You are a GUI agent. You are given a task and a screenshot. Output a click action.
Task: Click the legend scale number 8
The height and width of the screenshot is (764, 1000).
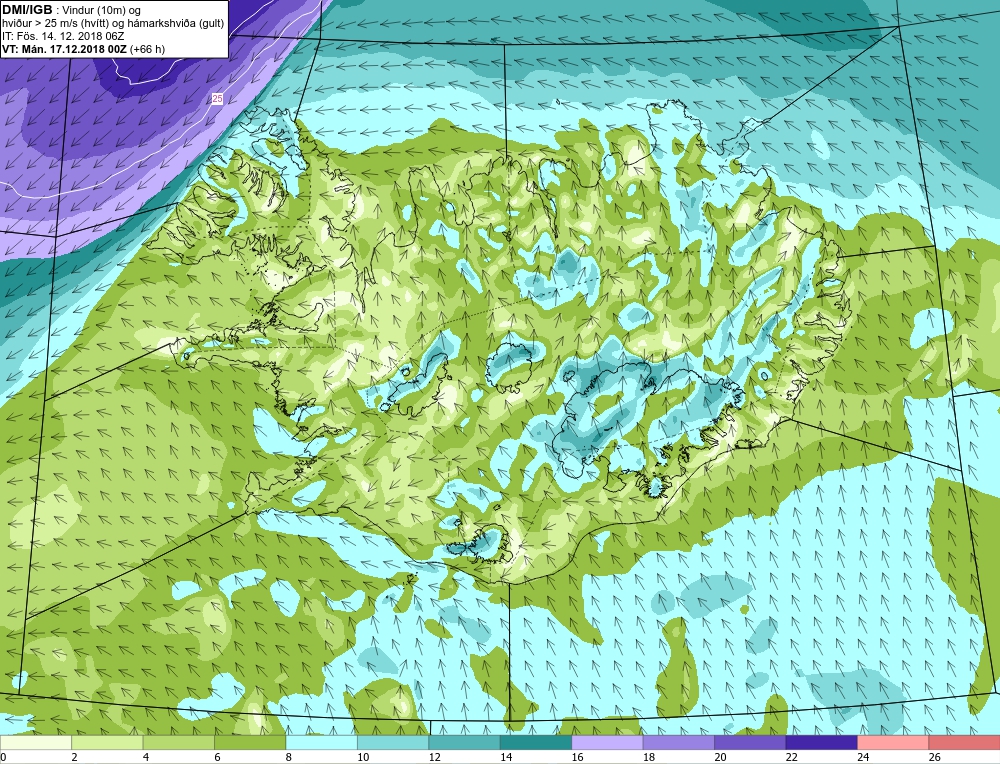click(289, 757)
